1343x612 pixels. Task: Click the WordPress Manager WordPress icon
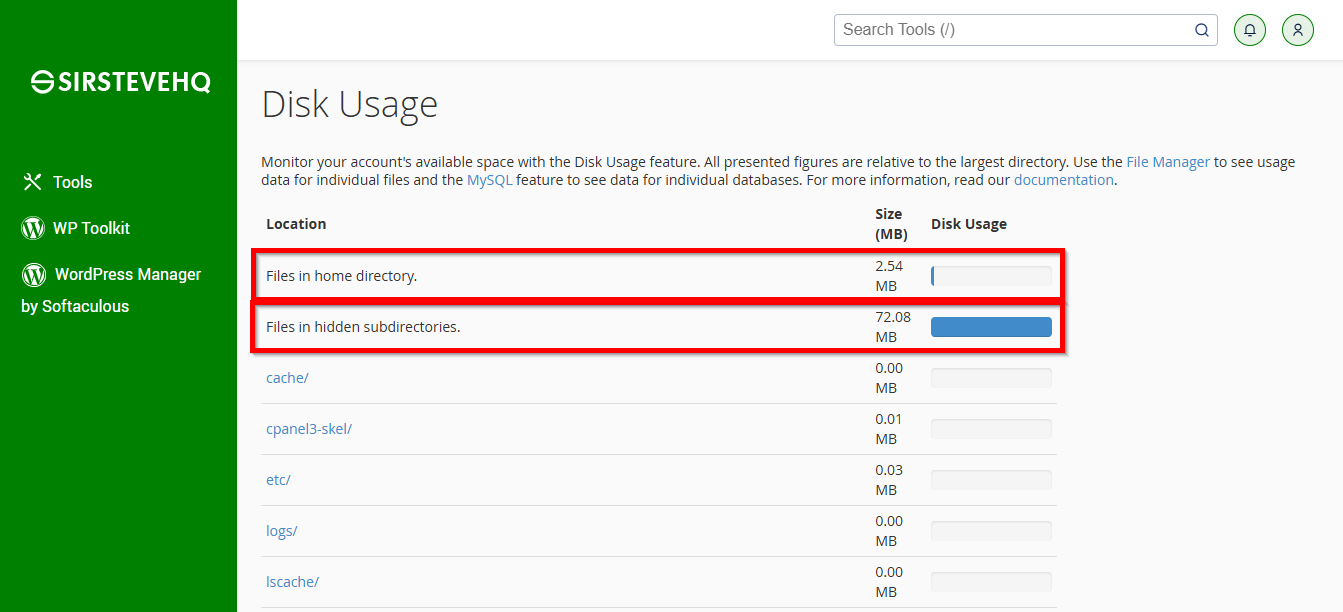pyautogui.click(x=34, y=274)
